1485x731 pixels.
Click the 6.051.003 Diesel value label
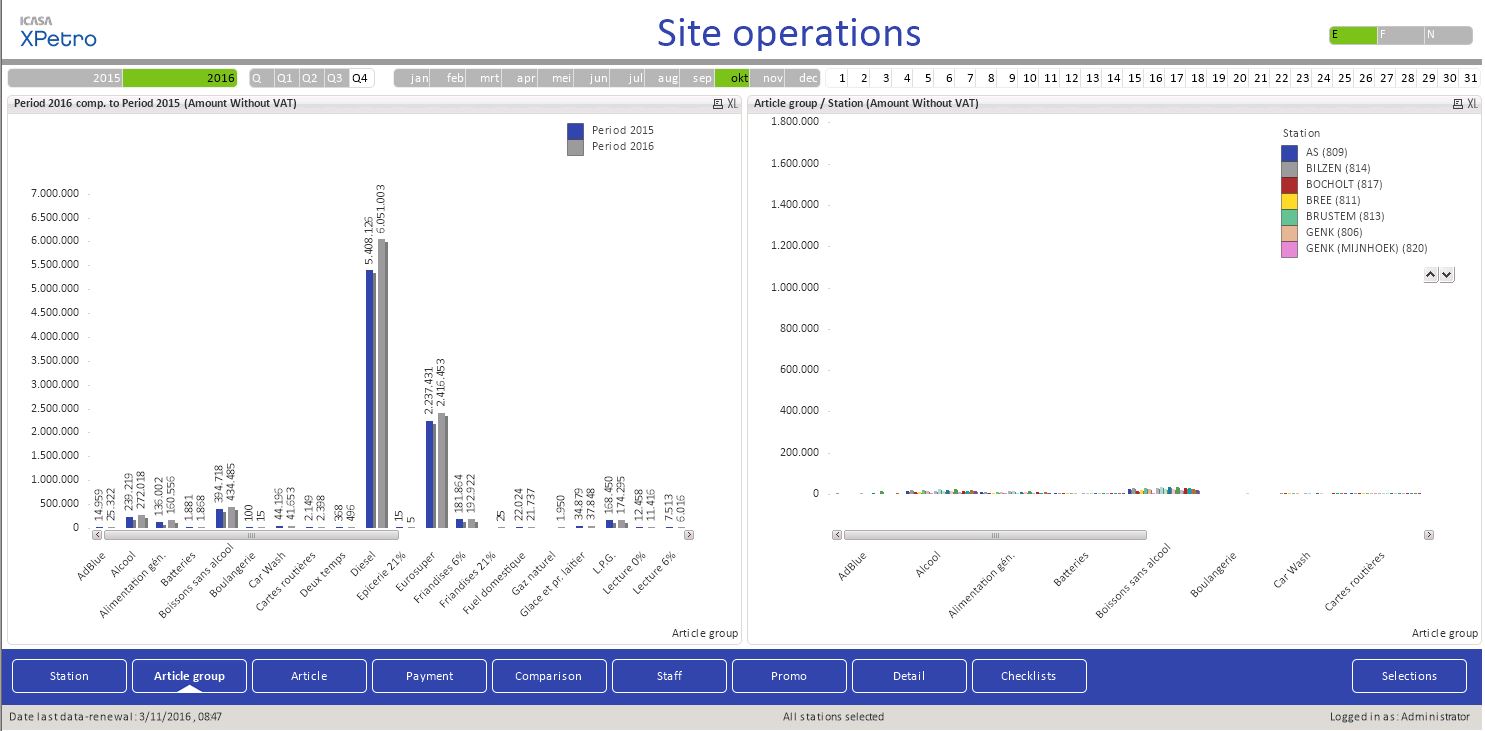[x=381, y=210]
